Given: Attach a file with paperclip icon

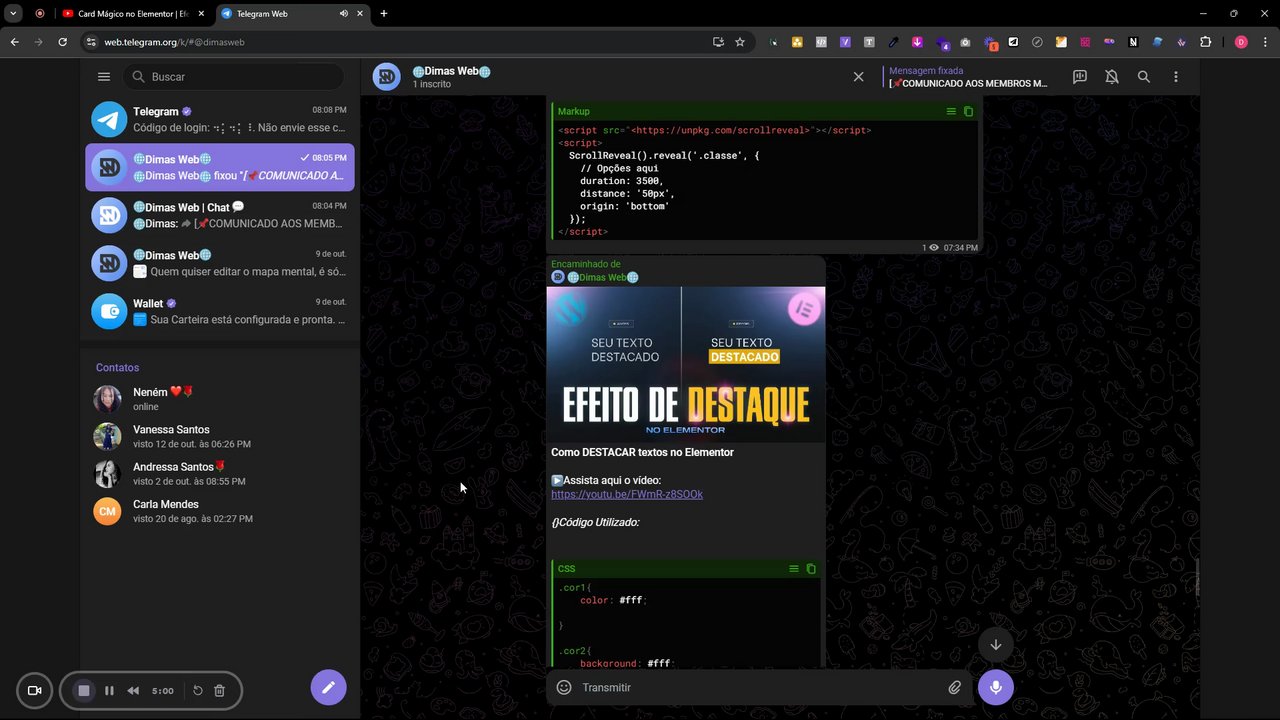Looking at the screenshot, I should pyautogui.click(x=955, y=688).
